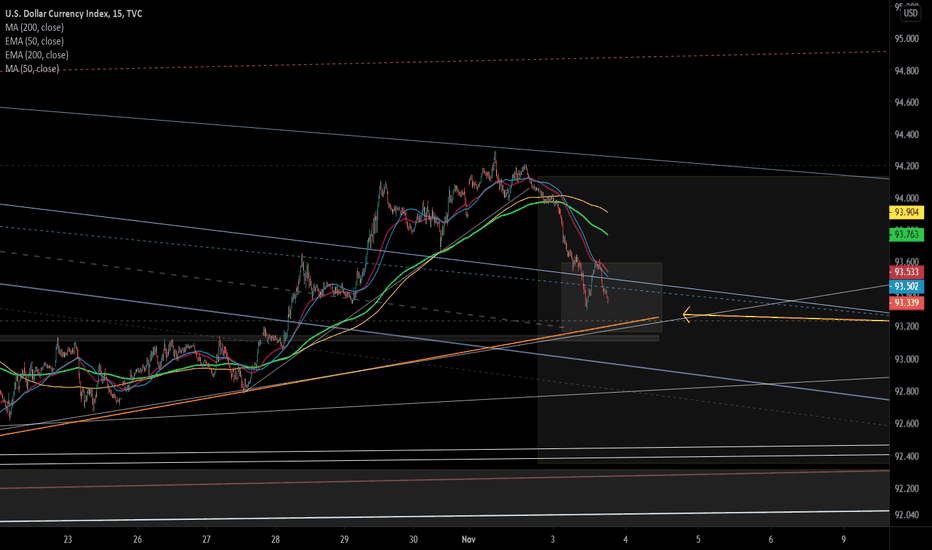Click the 27 date on time axis
932x550 pixels.
click(x=206, y=539)
